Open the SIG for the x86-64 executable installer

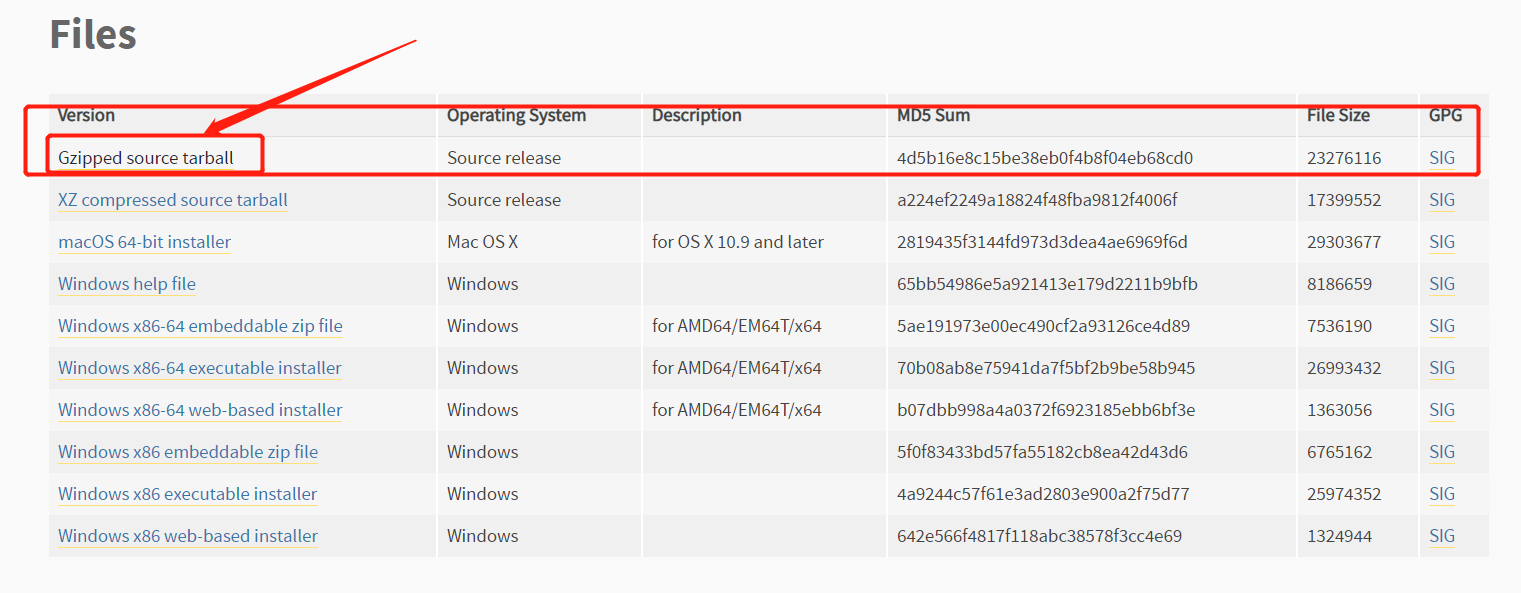pyautogui.click(x=1441, y=367)
